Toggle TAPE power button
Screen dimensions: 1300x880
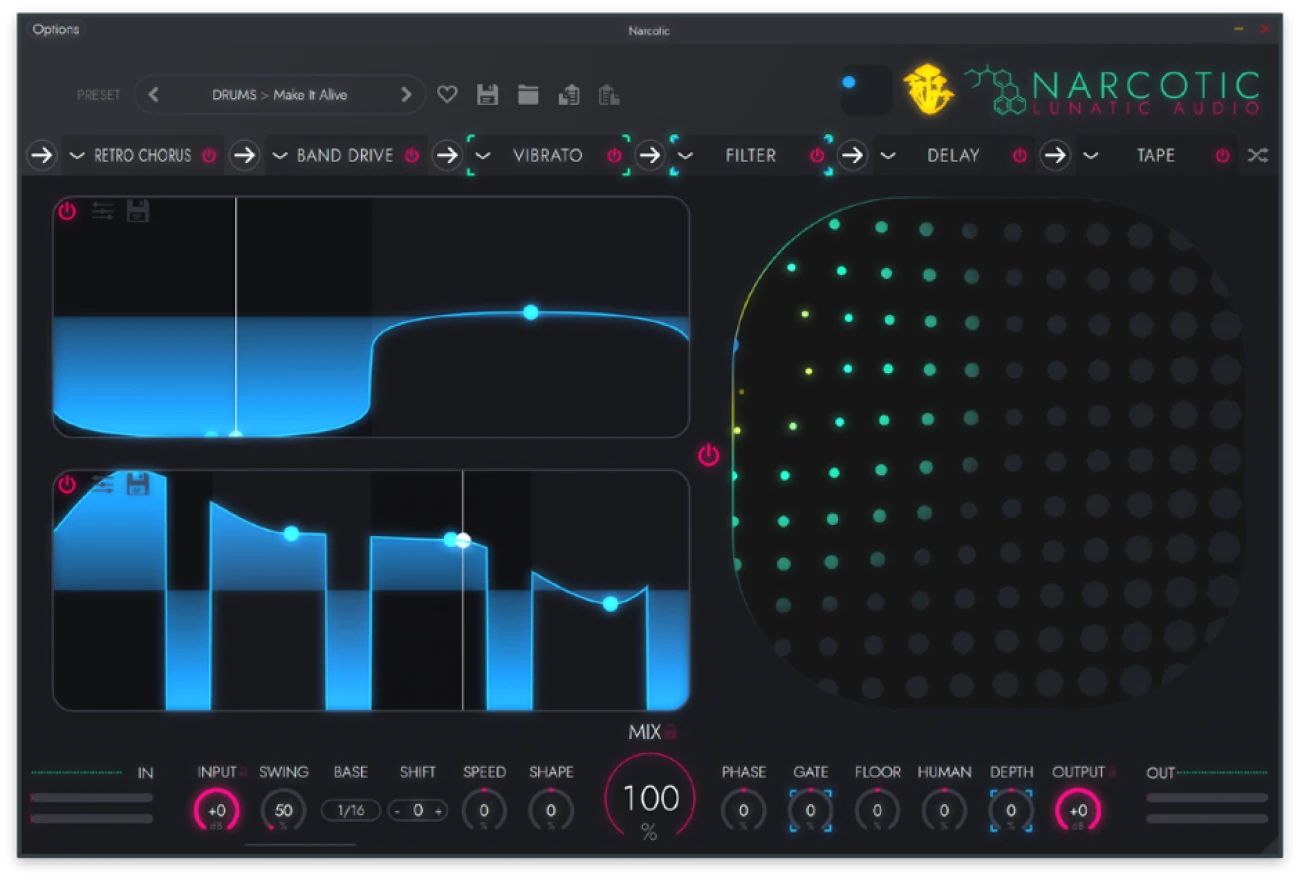pyautogui.click(x=1222, y=156)
